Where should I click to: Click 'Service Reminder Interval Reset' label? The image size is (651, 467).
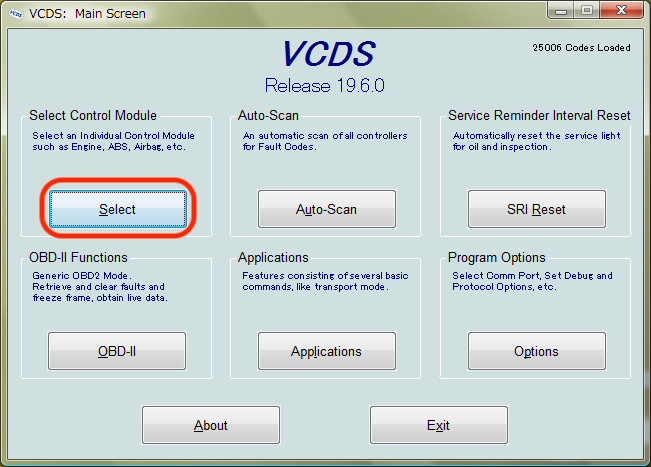[x=539, y=115]
